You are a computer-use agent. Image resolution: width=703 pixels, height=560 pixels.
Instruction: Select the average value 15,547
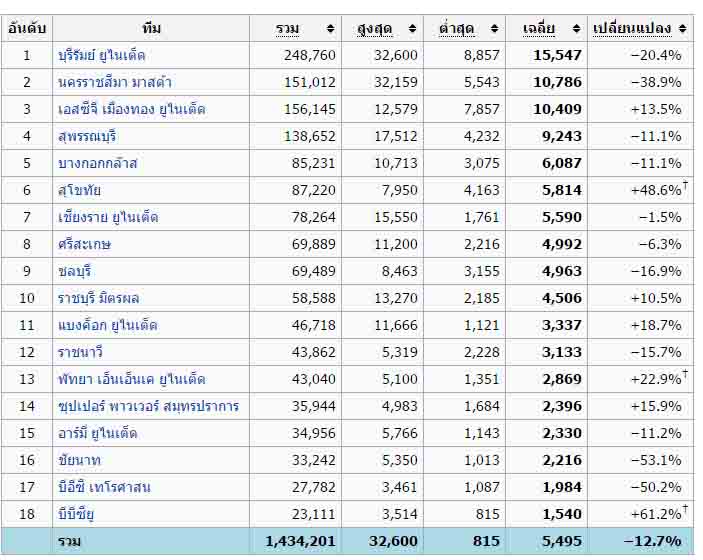[557, 56]
